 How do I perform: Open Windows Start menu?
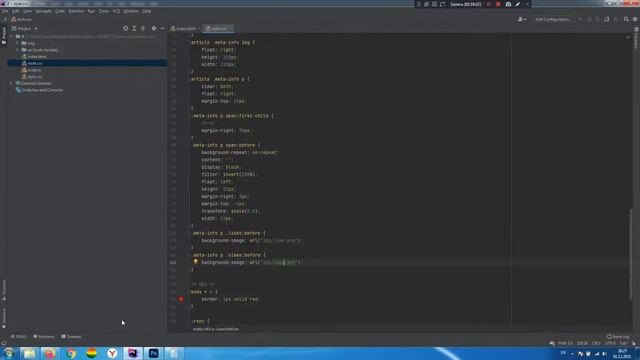pyautogui.click(x=9, y=353)
